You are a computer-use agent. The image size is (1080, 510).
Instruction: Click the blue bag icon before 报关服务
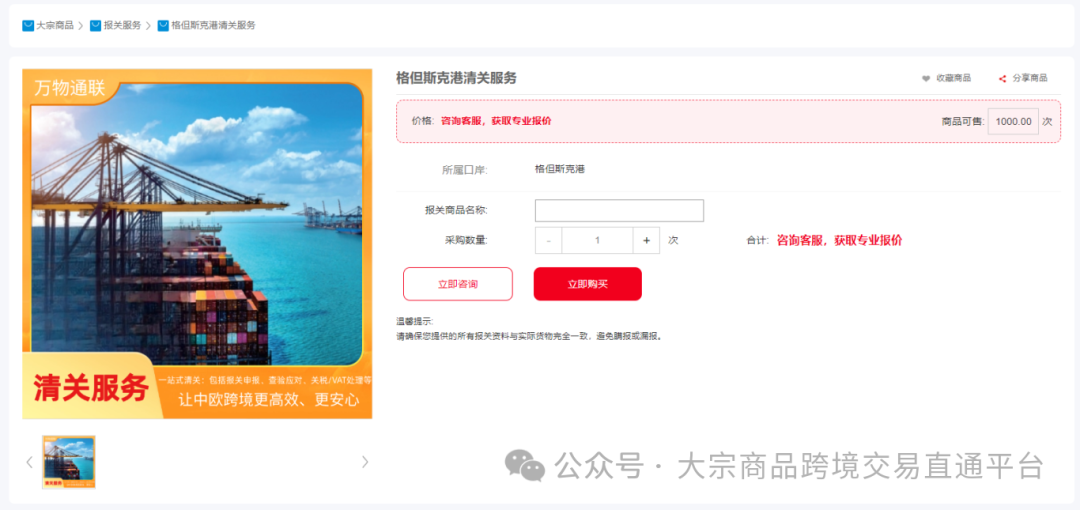click(95, 25)
